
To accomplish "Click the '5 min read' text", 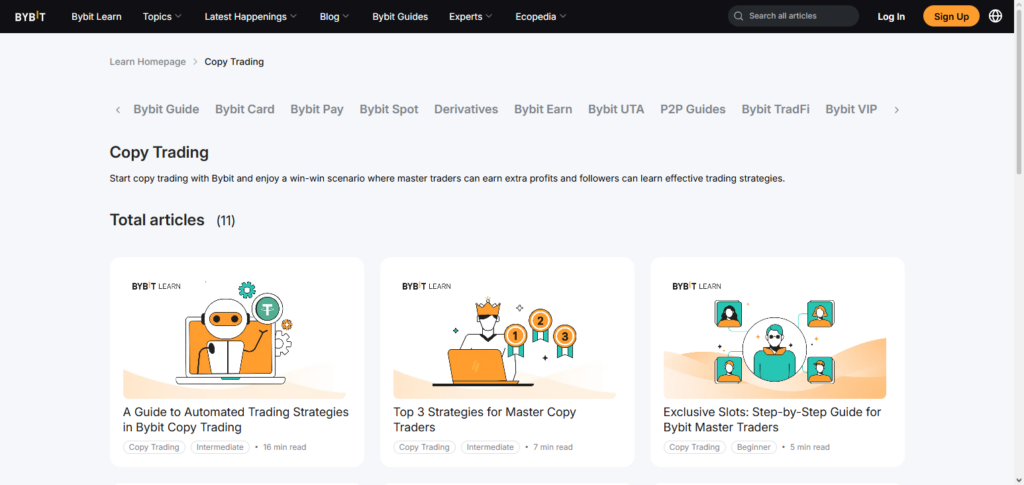I will [x=810, y=447].
